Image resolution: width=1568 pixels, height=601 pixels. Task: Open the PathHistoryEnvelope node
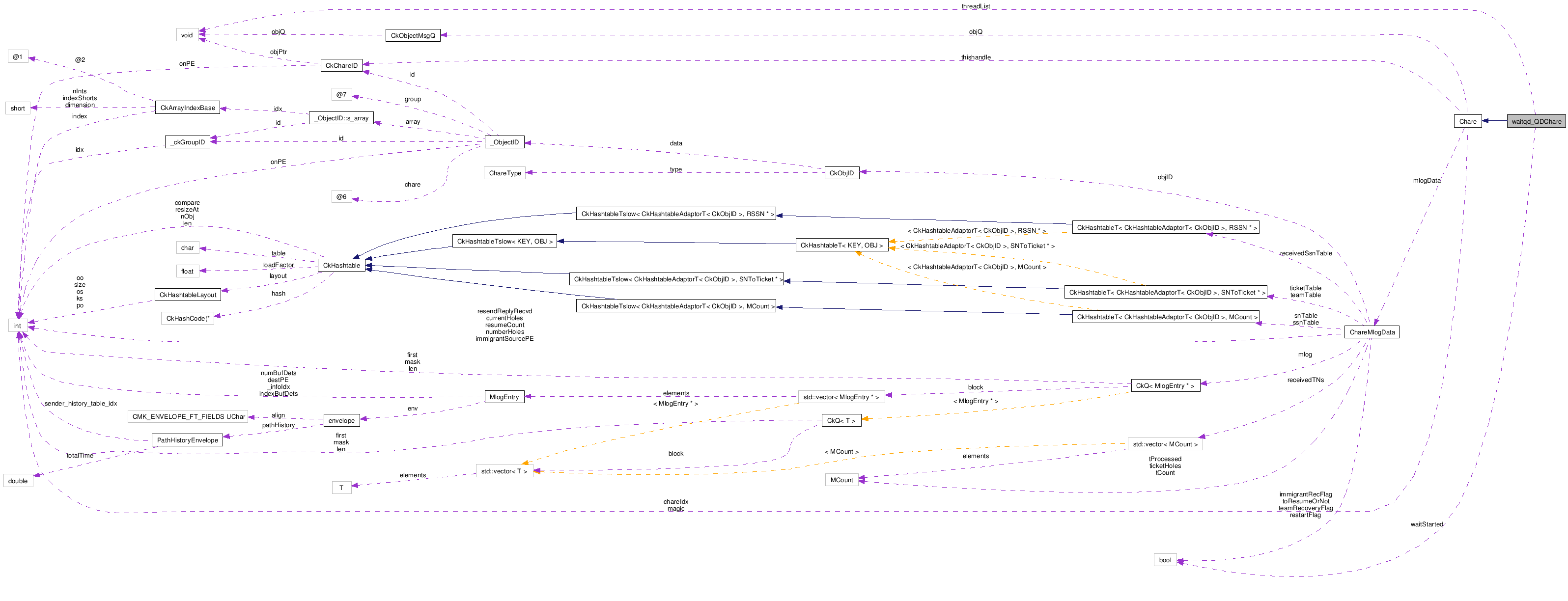pos(188,440)
